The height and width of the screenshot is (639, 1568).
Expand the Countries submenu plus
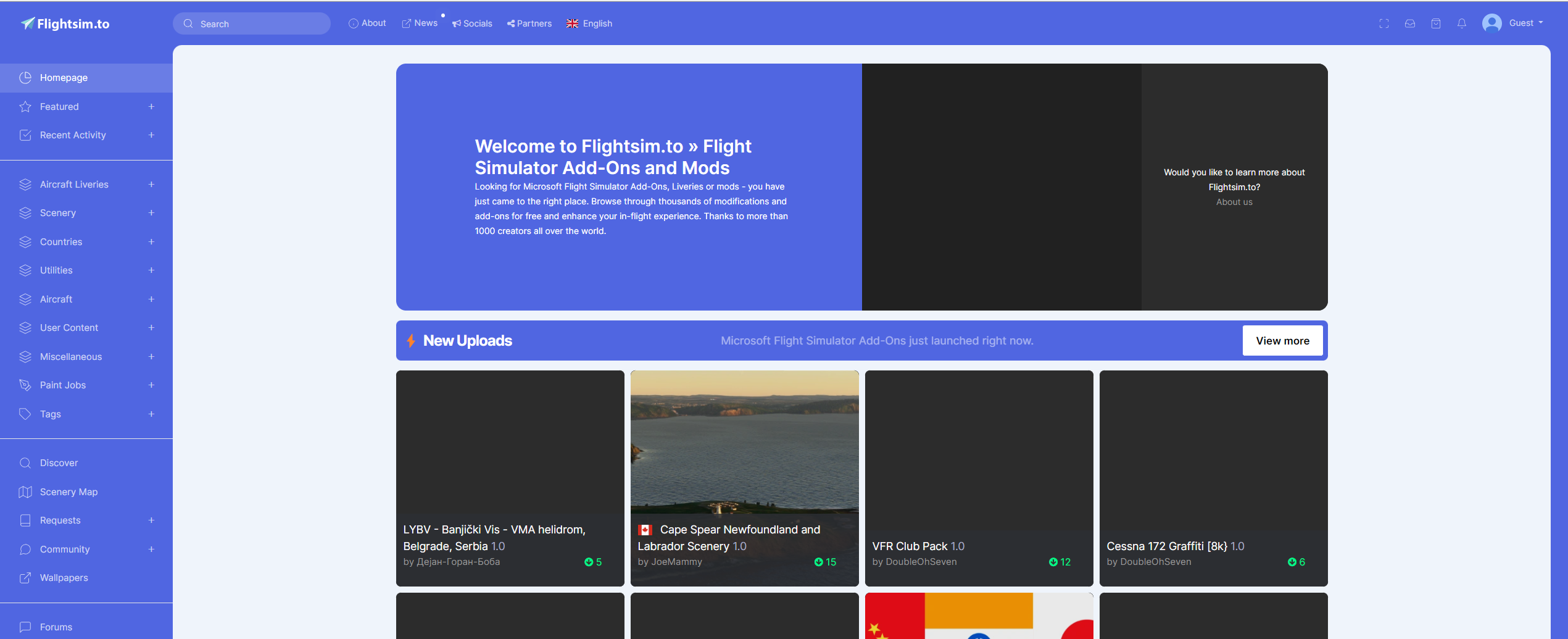pos(151,242)
